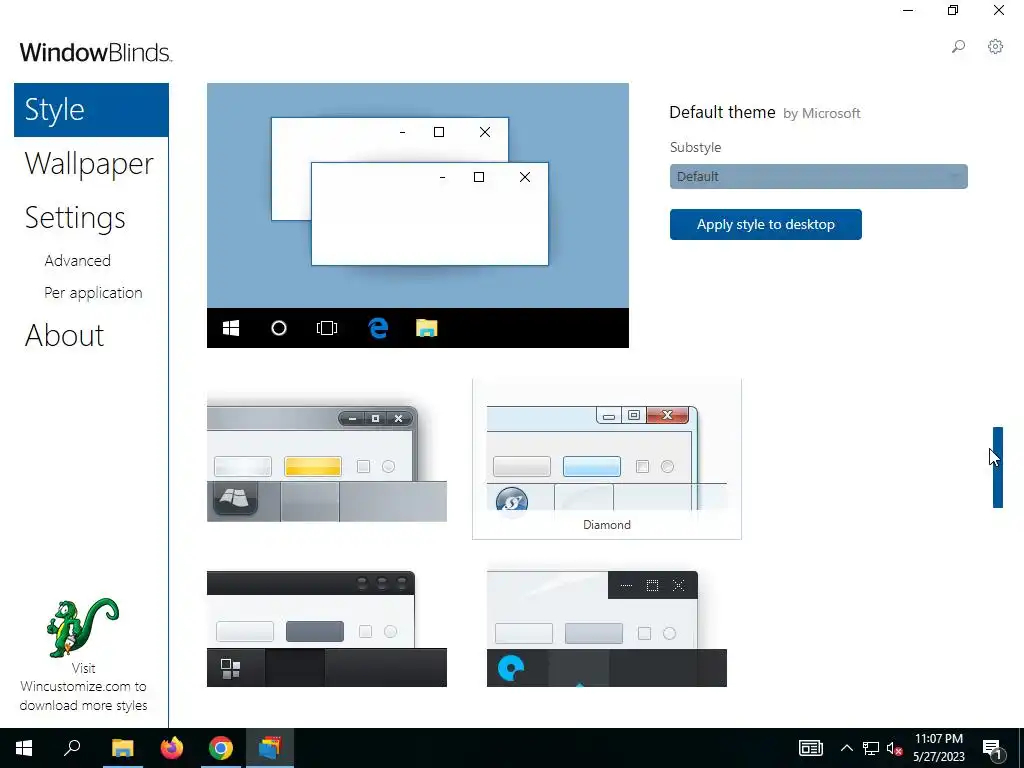Click the WindowBlinds taskbar app icon
The image size is (1024, 768).
tap(270, 748)
